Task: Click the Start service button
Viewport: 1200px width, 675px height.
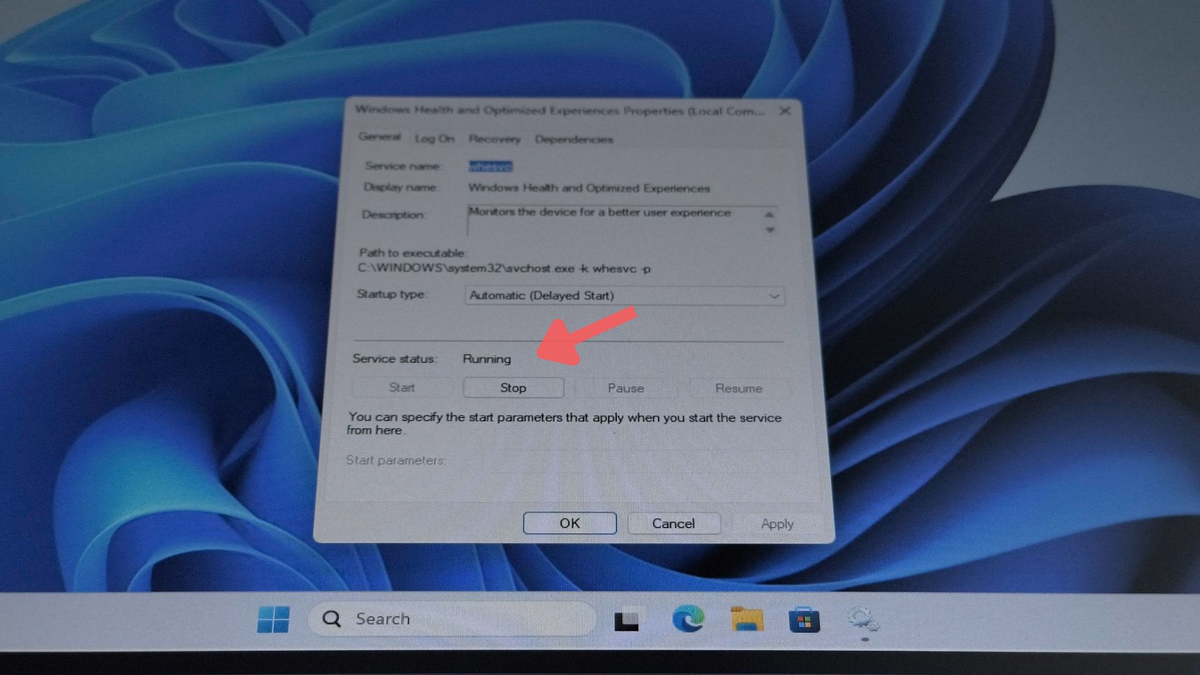Action: coord(402,387)
